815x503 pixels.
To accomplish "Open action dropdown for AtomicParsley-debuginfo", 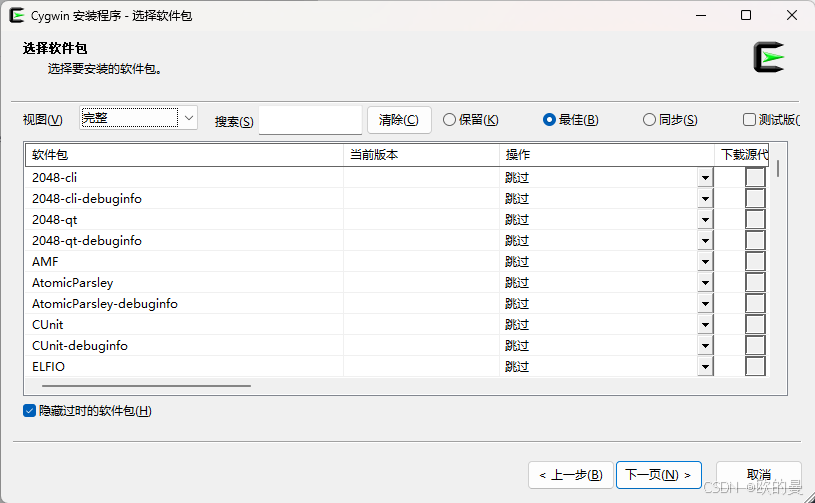I will [x=705, y=303].
